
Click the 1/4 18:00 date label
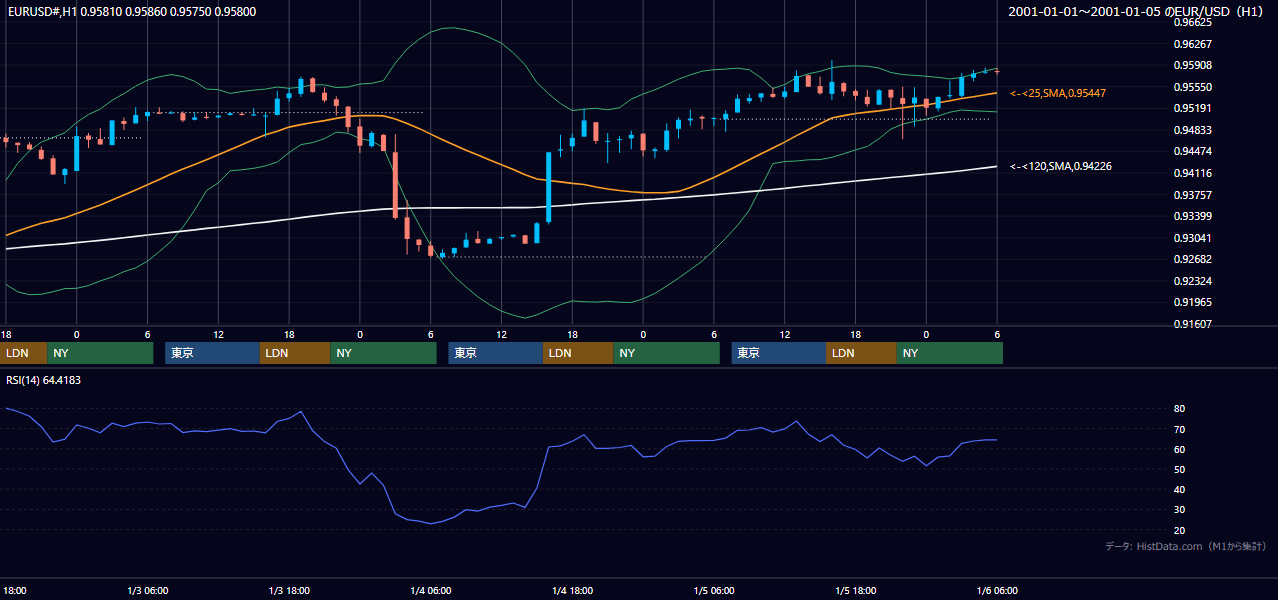click(572, 590)
